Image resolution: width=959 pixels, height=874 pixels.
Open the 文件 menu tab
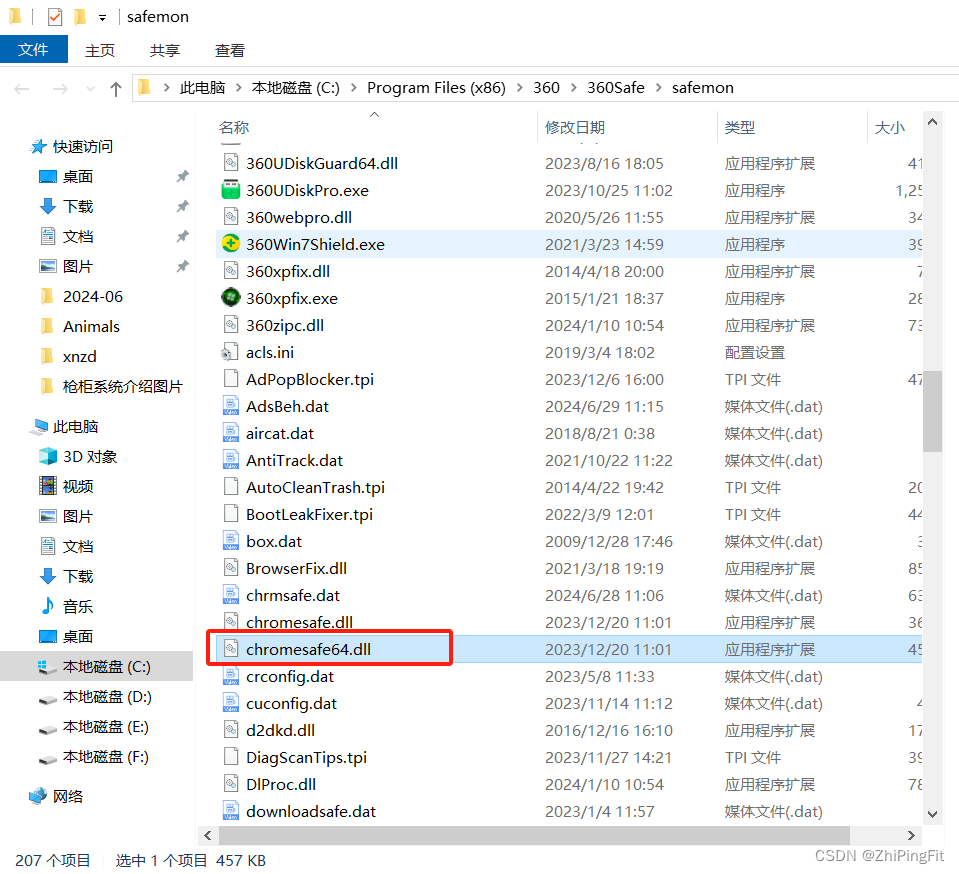coord(34,50)
